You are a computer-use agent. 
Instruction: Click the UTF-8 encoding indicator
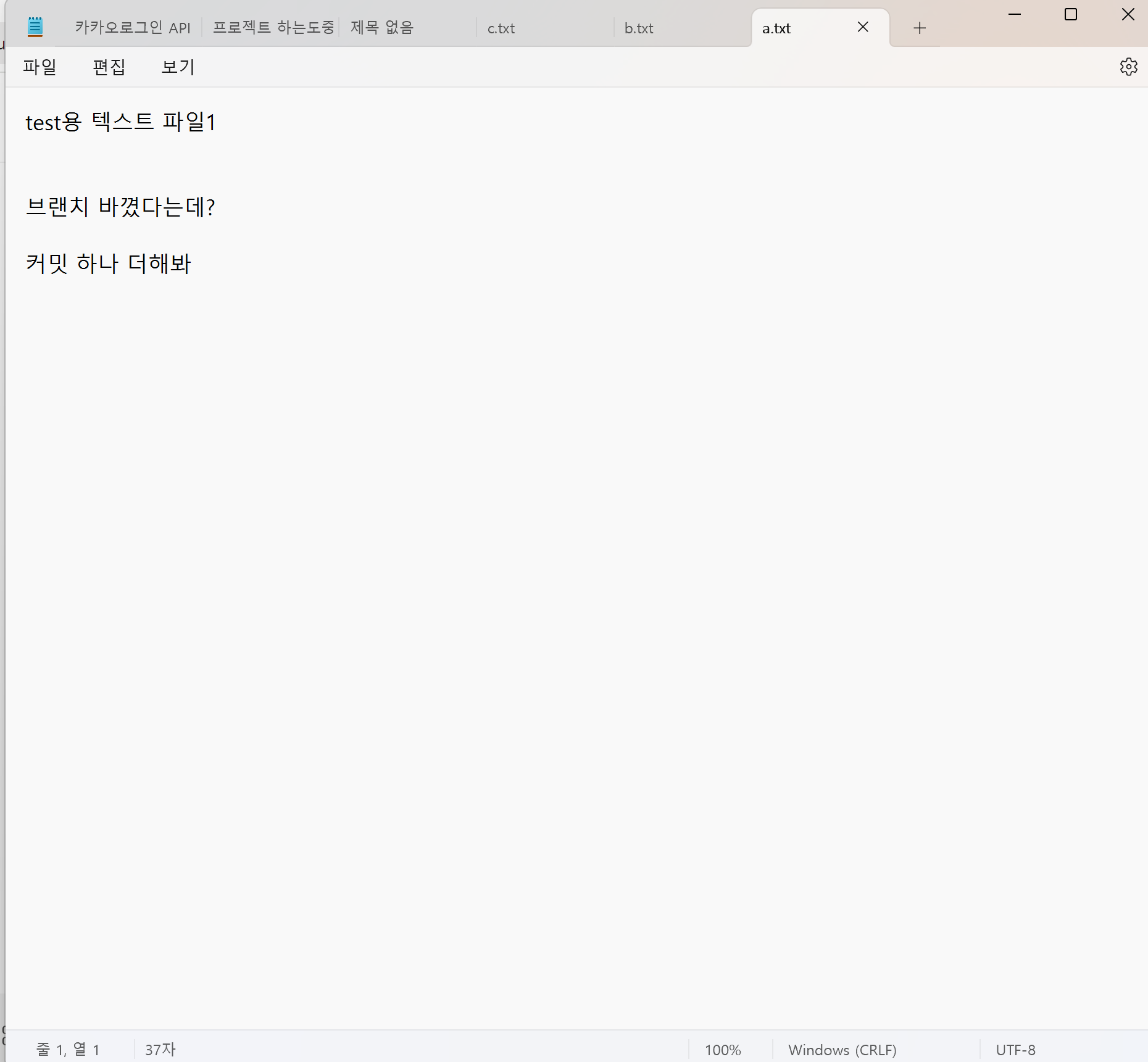tap(1015, 1050)
